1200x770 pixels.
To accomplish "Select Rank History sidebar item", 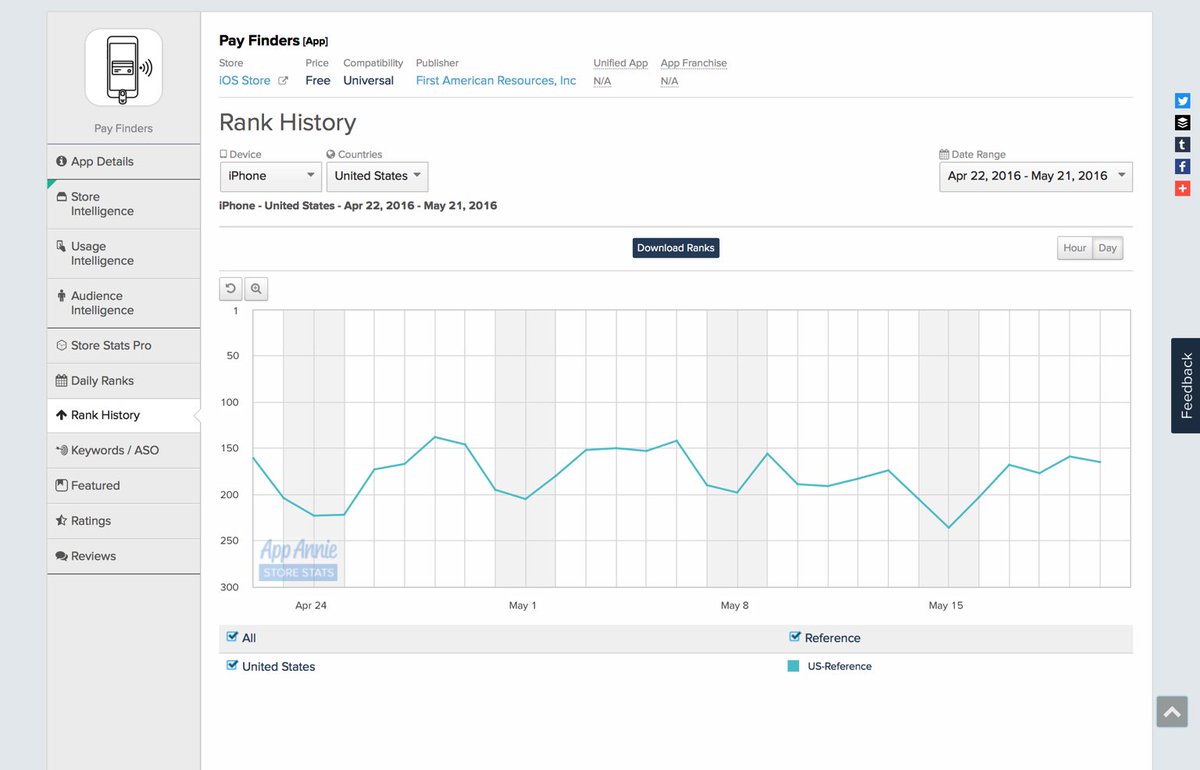I will (123, 415).
